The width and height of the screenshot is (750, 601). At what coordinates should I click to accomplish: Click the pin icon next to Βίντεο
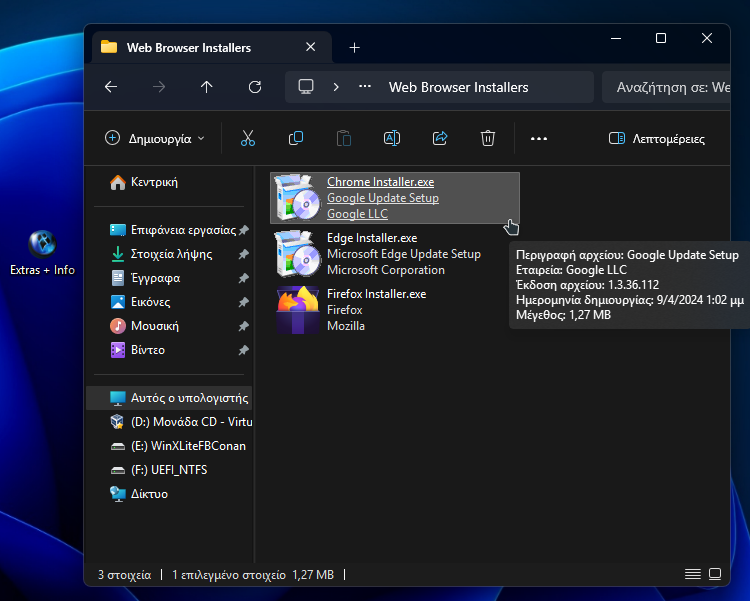click(244, 350)
